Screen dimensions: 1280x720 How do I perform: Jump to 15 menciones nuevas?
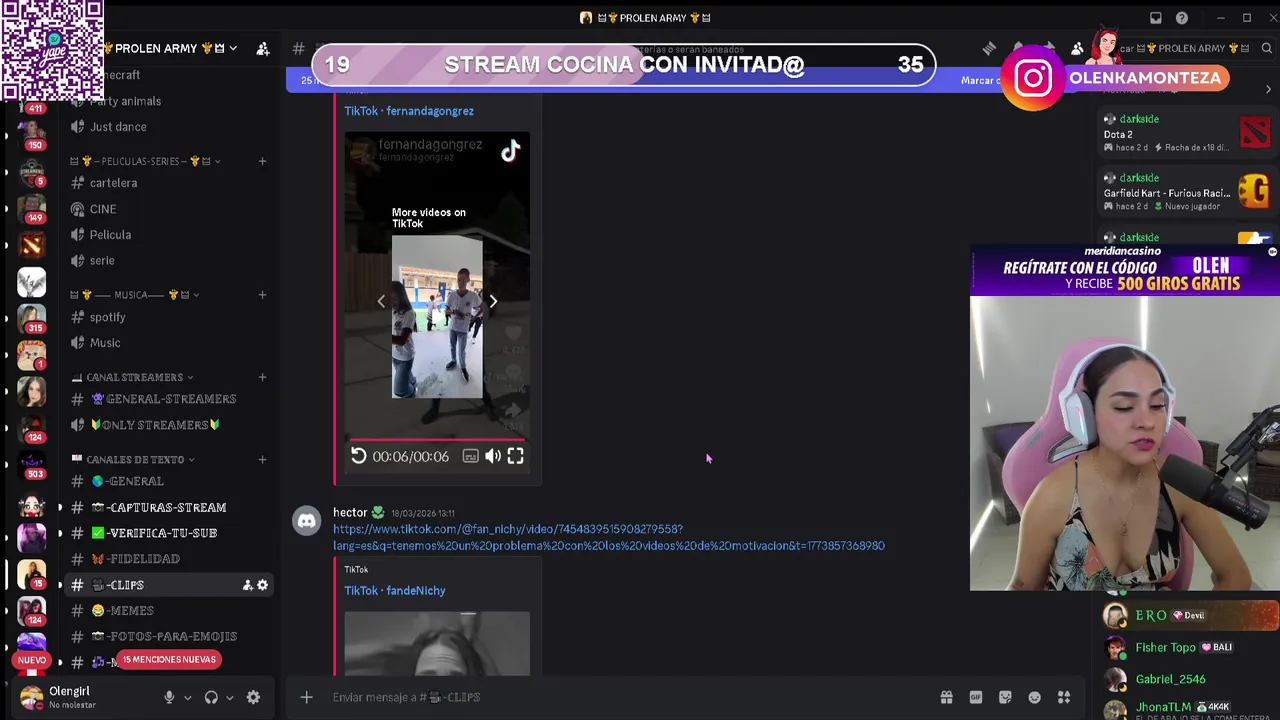tap(168, 660)
